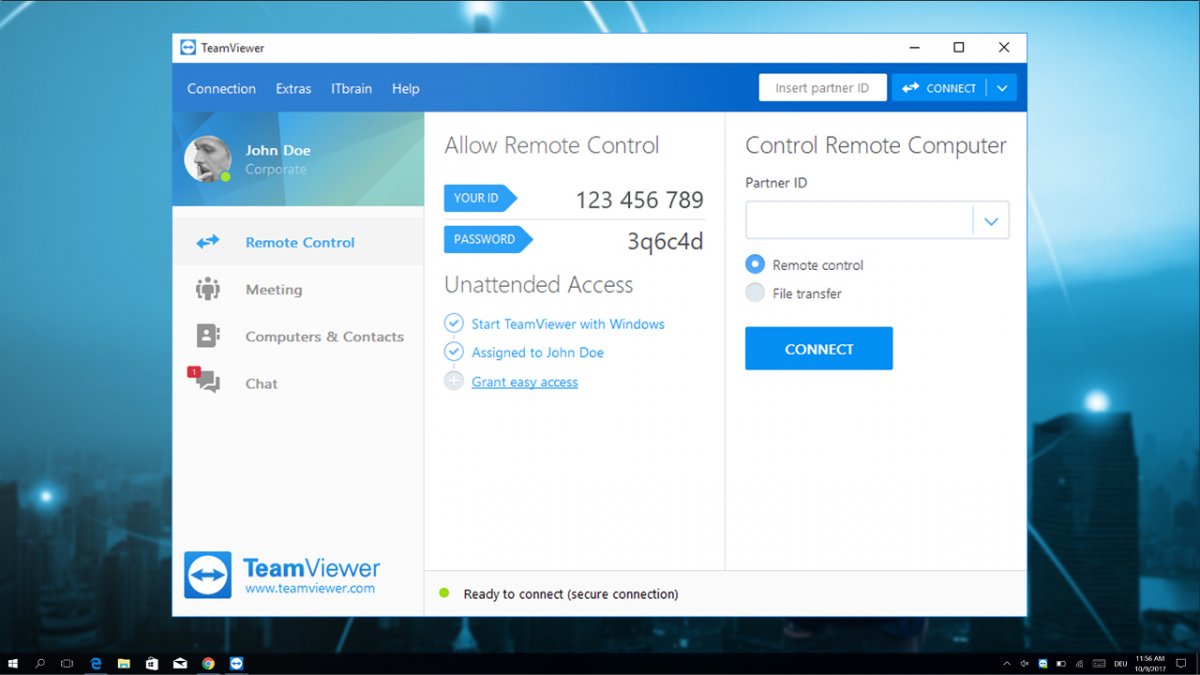Open Chat with unread notification

pyautogui.click(x=261, y=383)
